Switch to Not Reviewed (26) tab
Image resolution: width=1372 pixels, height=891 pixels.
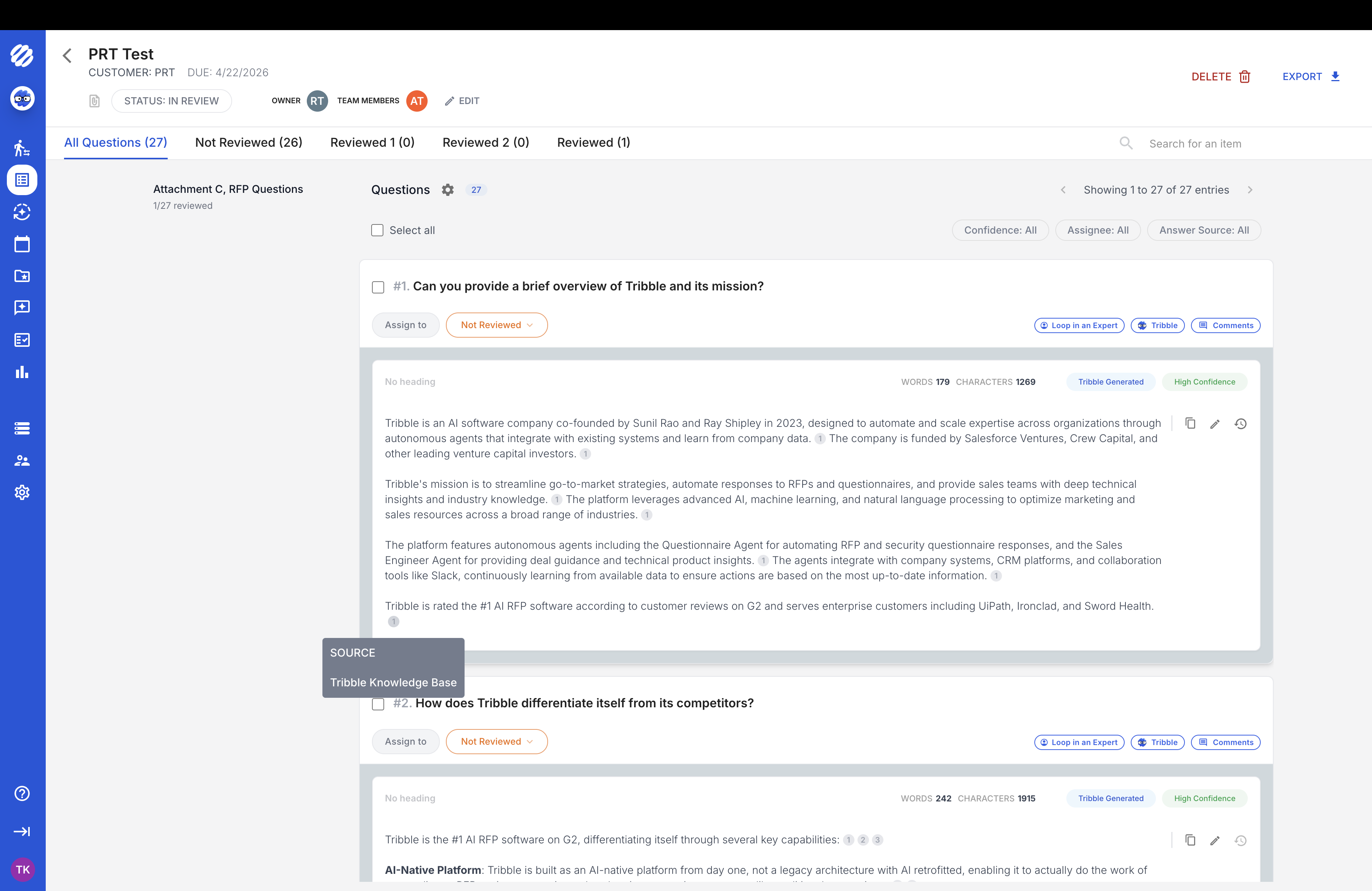(248, 143)
